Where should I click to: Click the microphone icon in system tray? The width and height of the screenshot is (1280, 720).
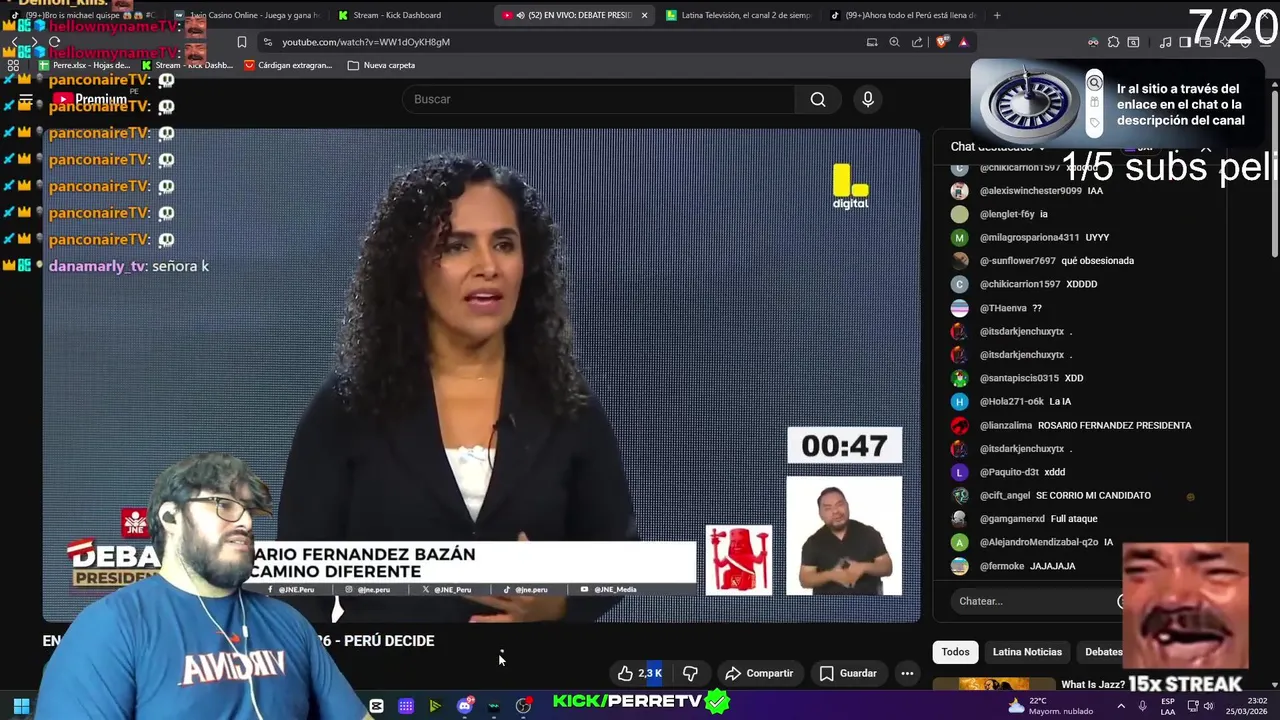pos(1142,706)
